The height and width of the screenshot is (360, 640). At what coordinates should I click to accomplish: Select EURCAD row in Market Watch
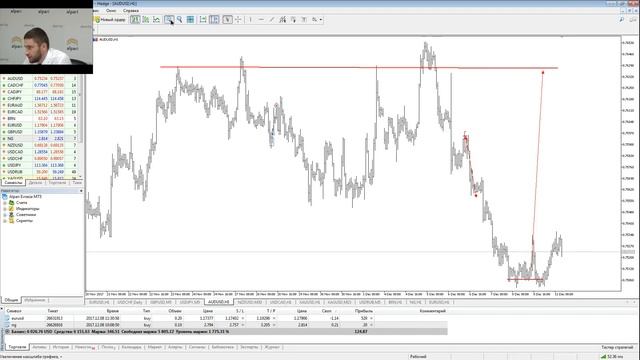coord(40,112)
